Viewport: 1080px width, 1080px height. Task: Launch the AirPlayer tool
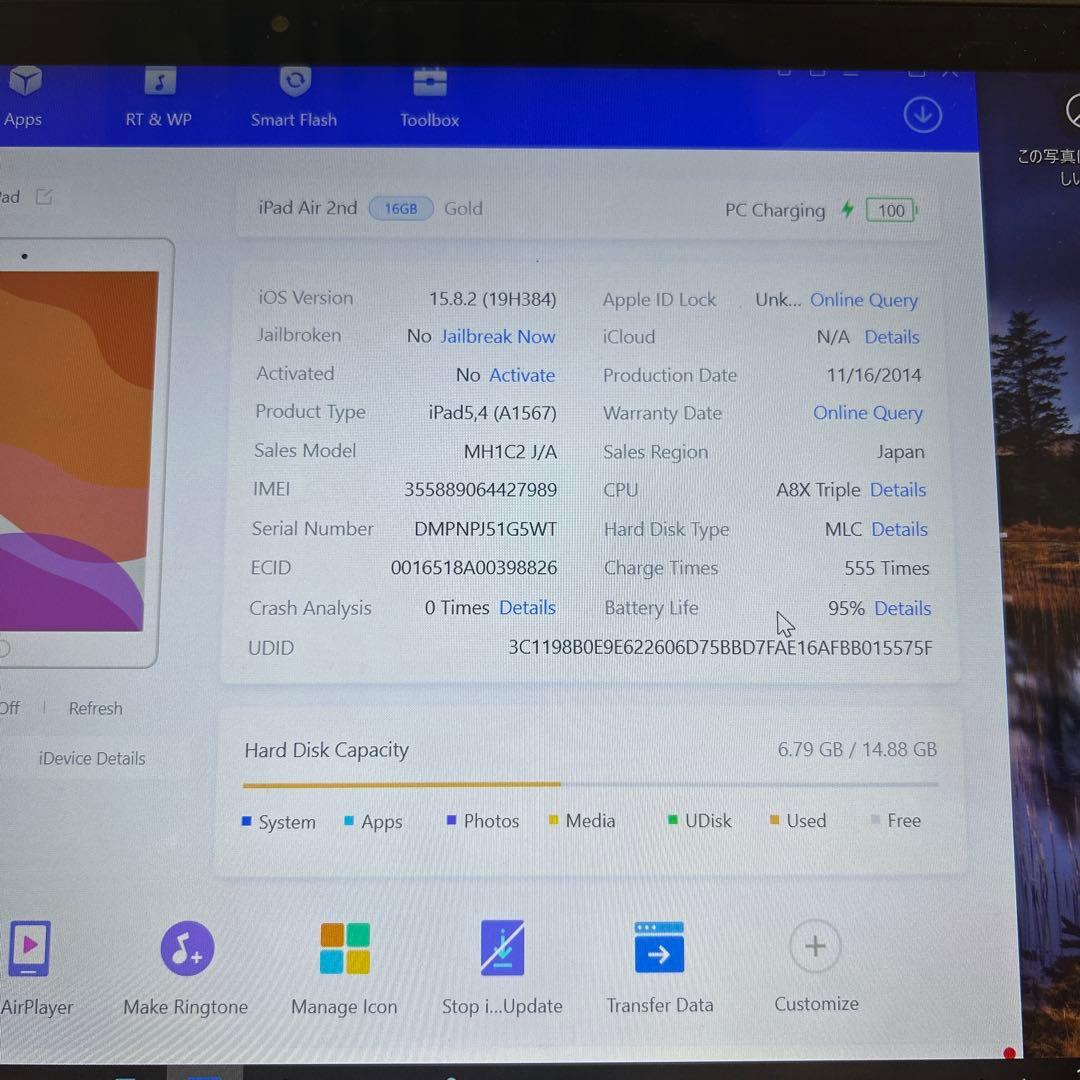(x=32, y=965)
